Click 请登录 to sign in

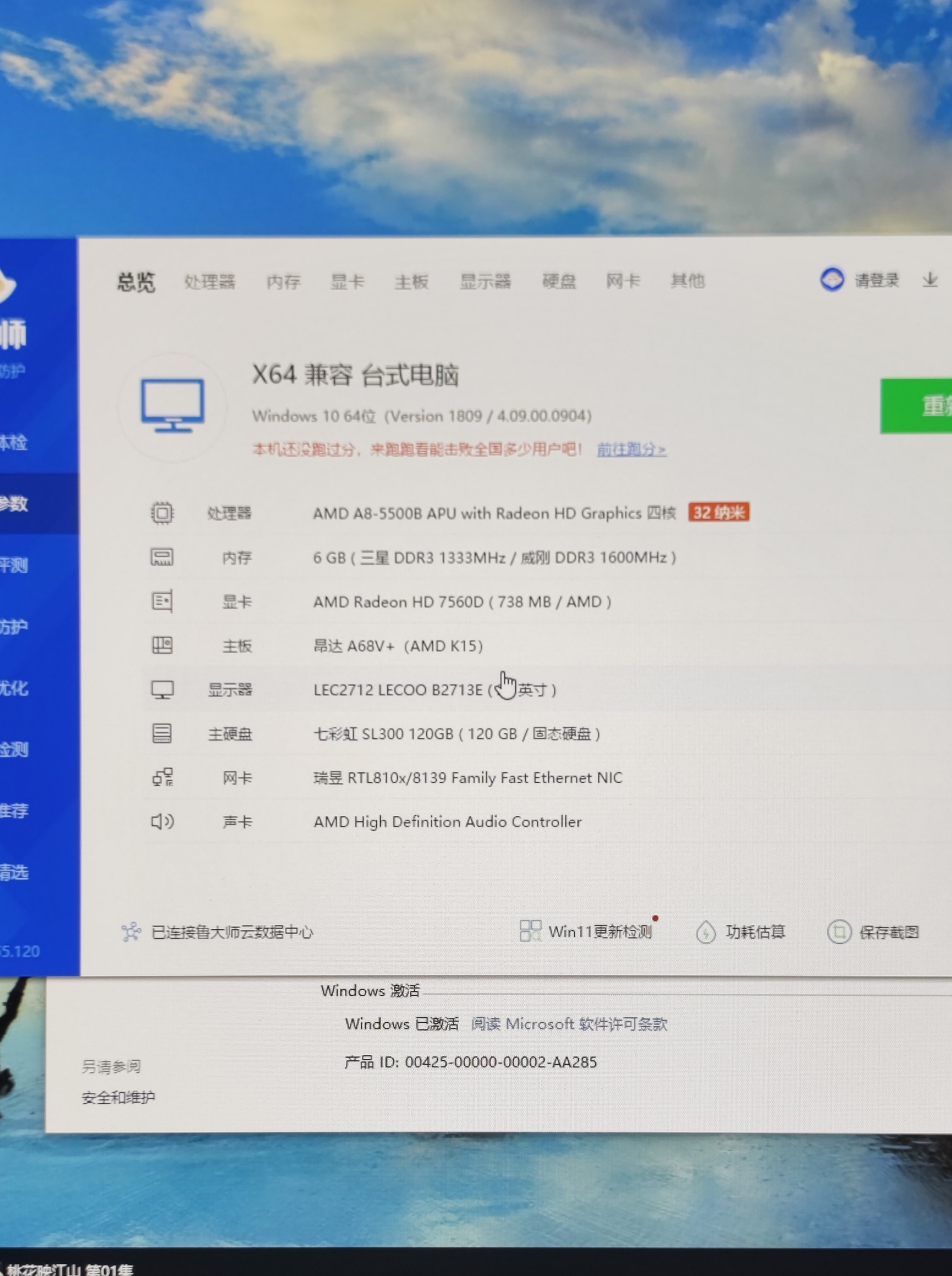point(876,280)
